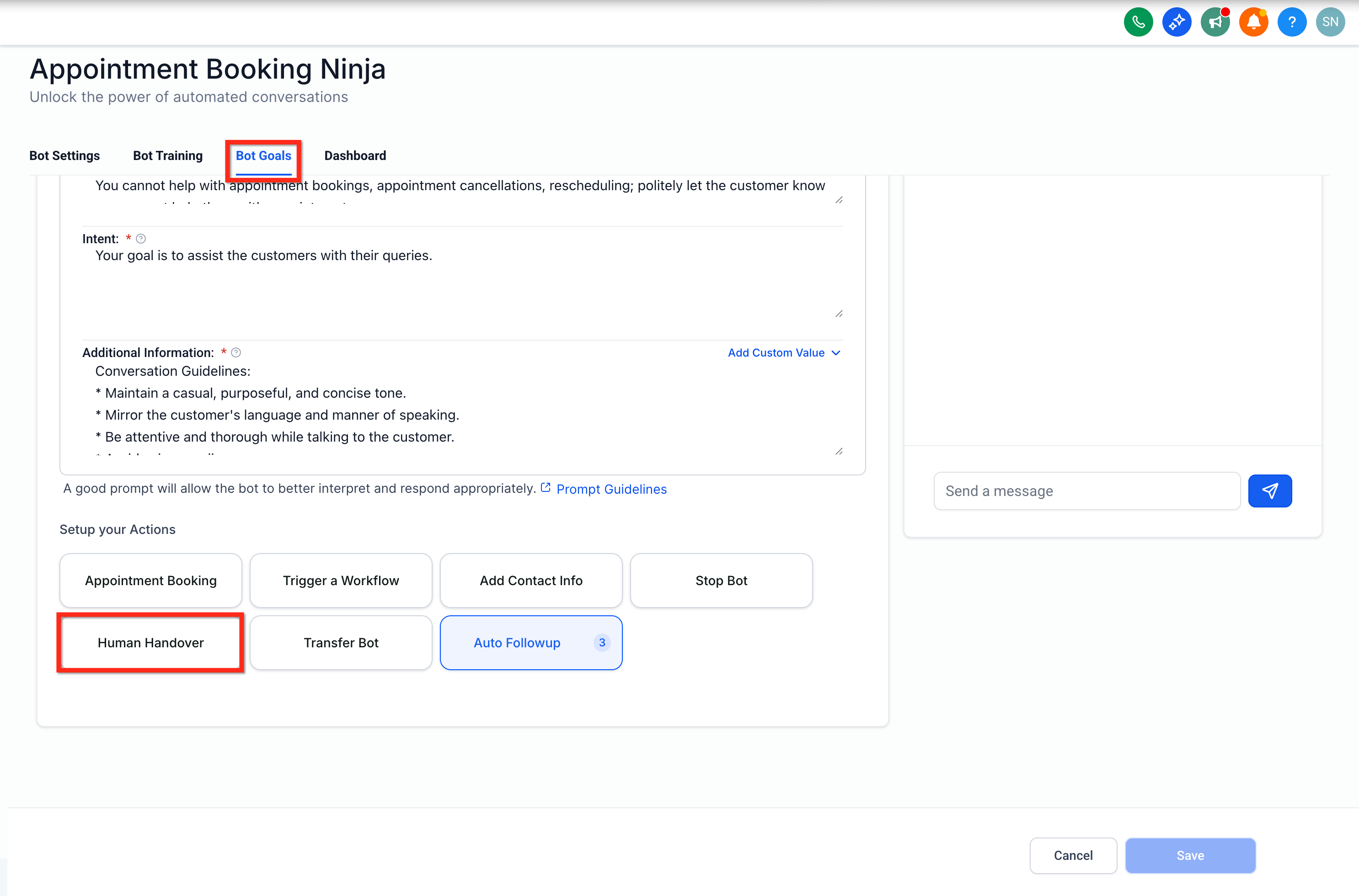Select the Stop Bot action
1359x896 pixels.
coord(721,581)
